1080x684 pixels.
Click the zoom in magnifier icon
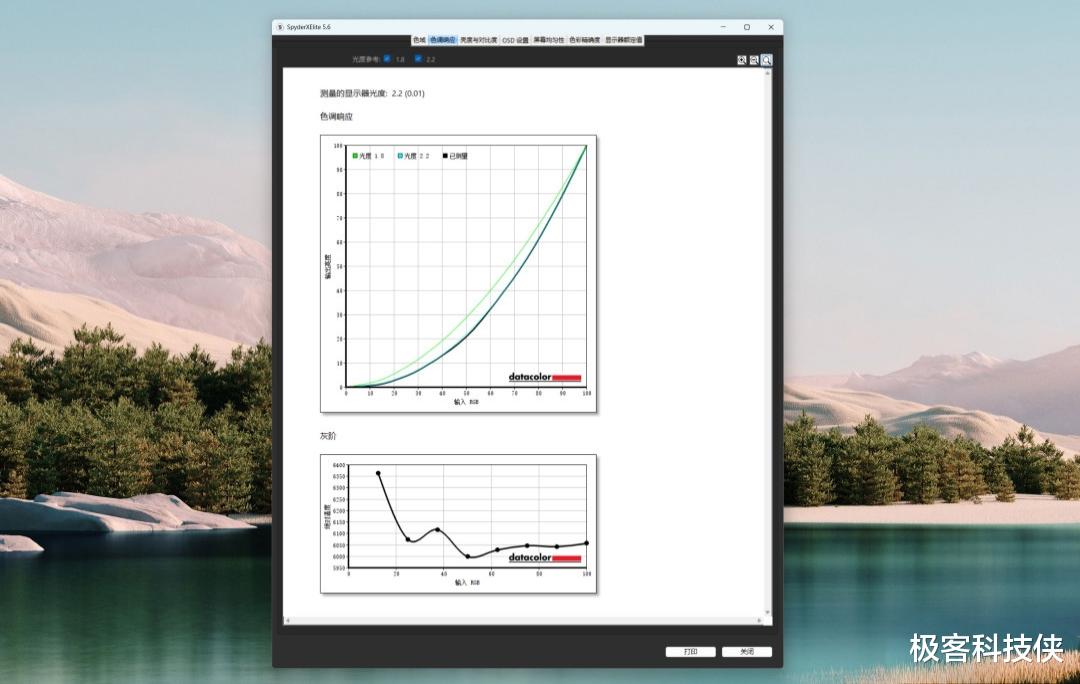(742, 60)
